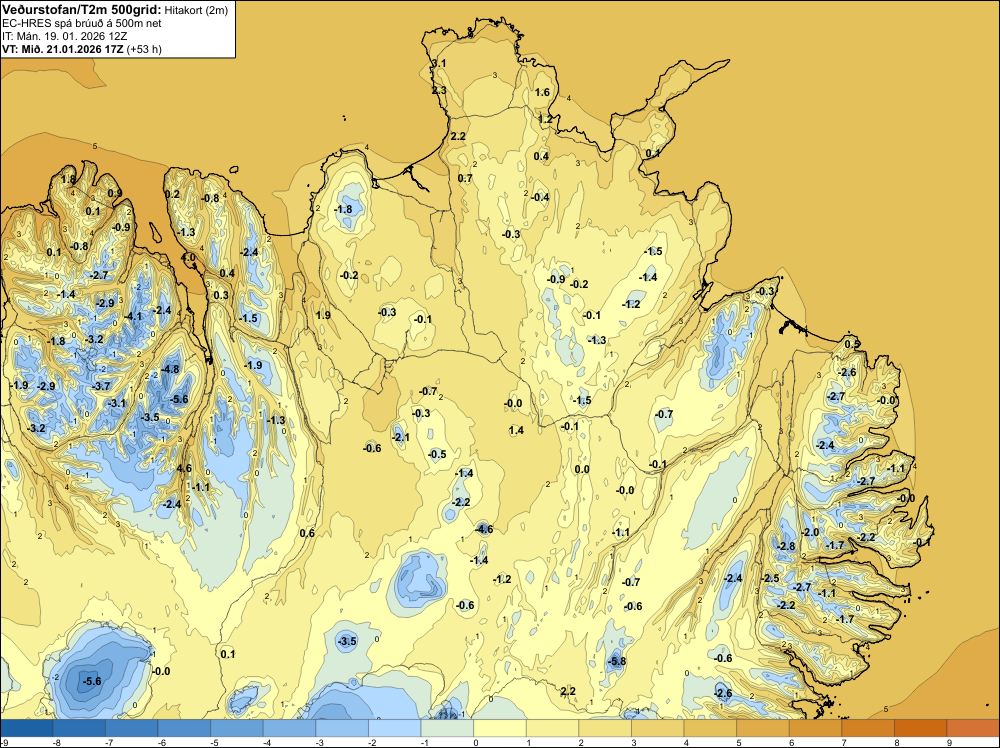Click legend swatch between -9 and -8
This screenshot has height=748, width=1000.
pyautogui.click(x=26, y=728)
